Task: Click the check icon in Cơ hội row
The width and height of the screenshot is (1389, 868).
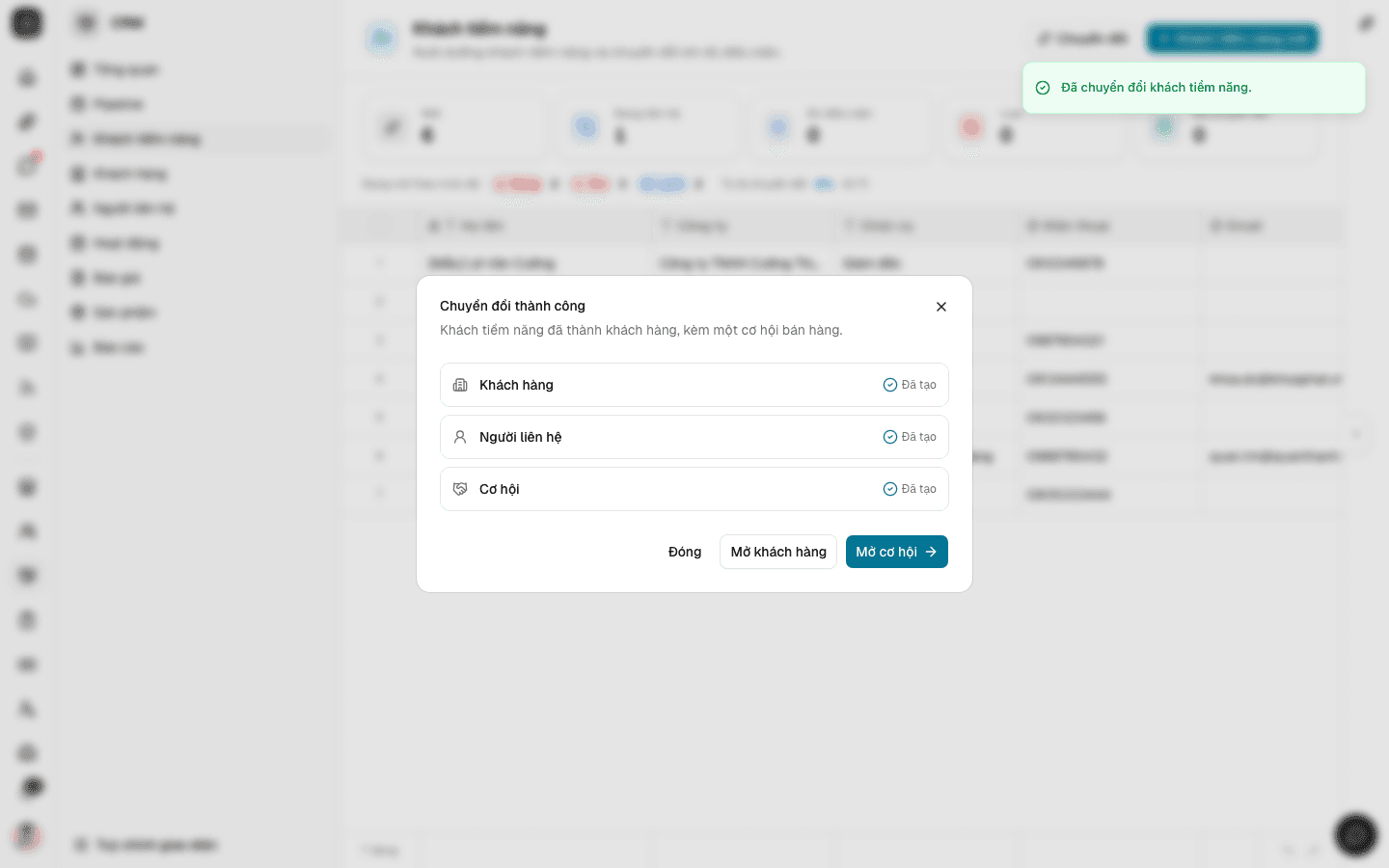Action: point(890,489)
